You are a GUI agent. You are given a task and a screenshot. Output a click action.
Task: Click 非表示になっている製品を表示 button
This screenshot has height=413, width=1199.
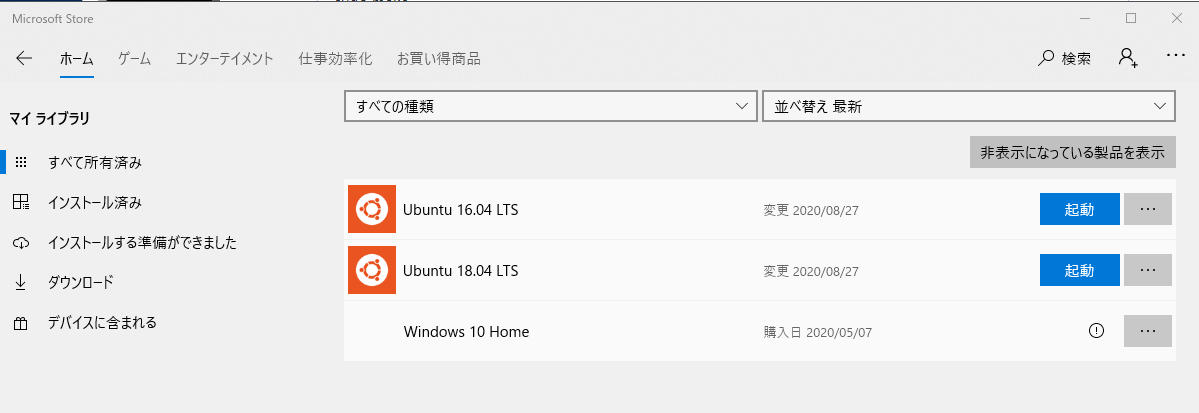1073,152
